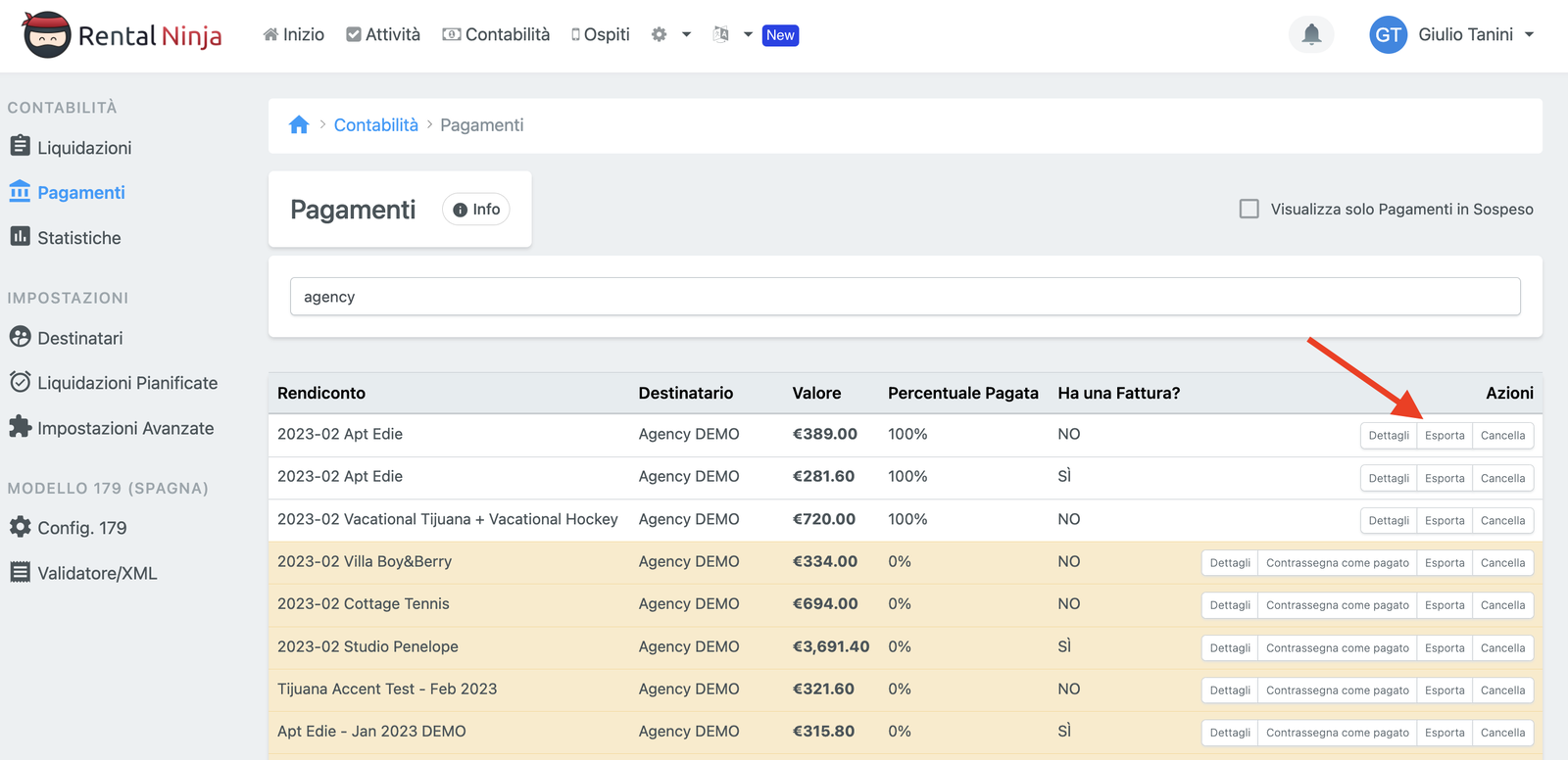Click the home icon in breadcrumb
This screenshot has width=1568, height=760.
pyautogui.click(x=299, y=125)
